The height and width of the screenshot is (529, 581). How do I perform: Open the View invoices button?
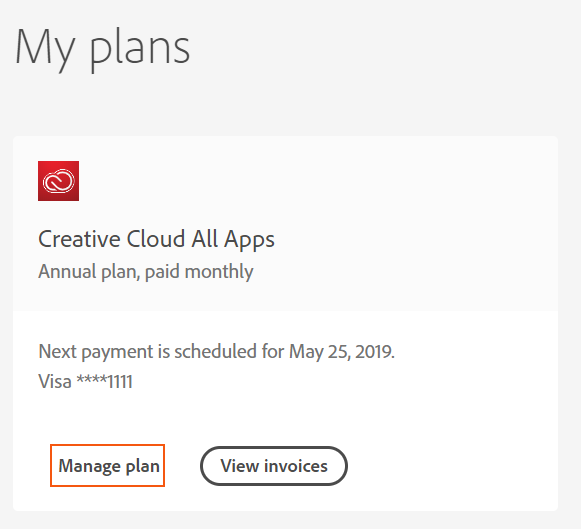tap(274, 466)
